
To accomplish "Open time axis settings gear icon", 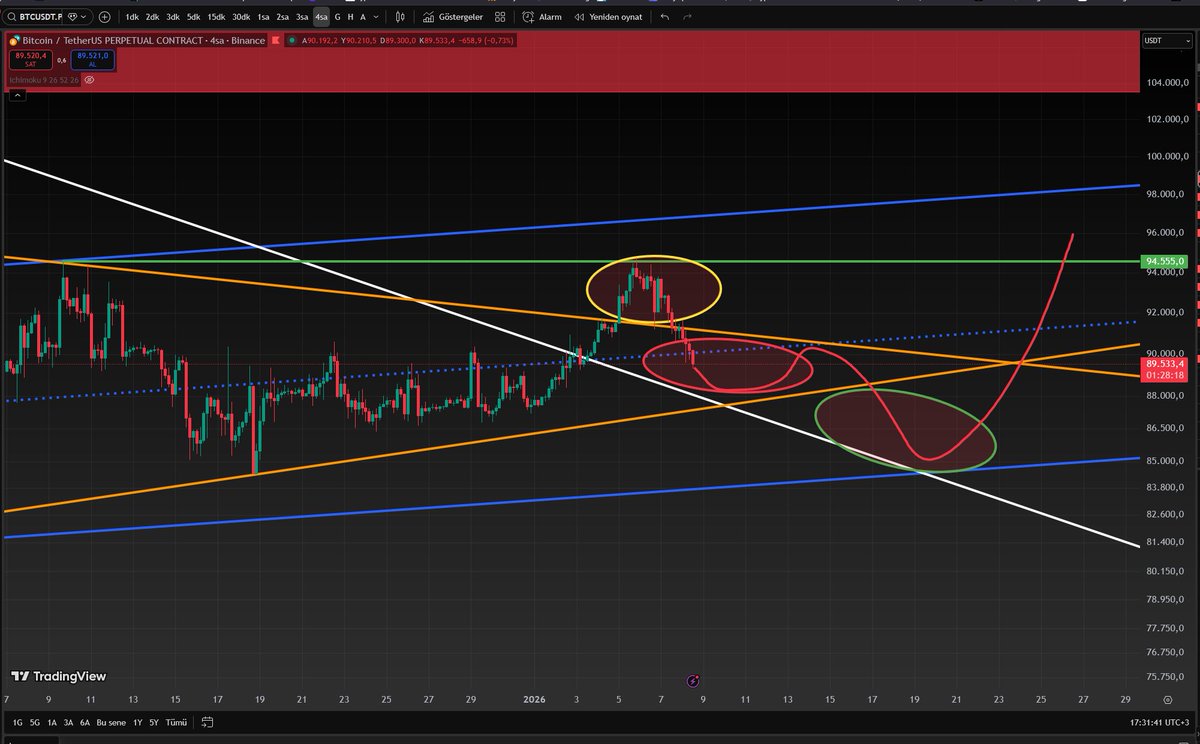I will [1167, 700].
